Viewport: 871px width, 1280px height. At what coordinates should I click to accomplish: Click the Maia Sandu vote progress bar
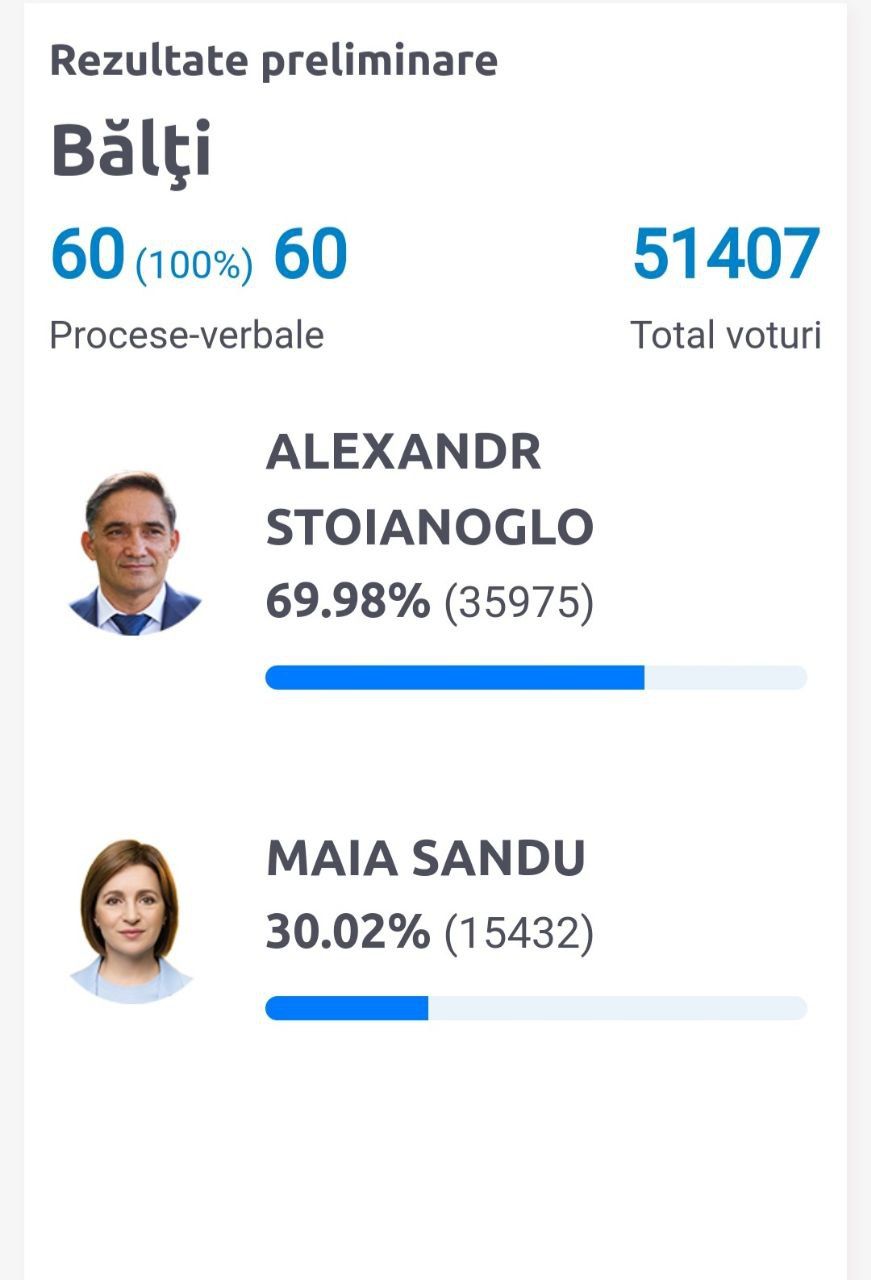click(536, 1008)
